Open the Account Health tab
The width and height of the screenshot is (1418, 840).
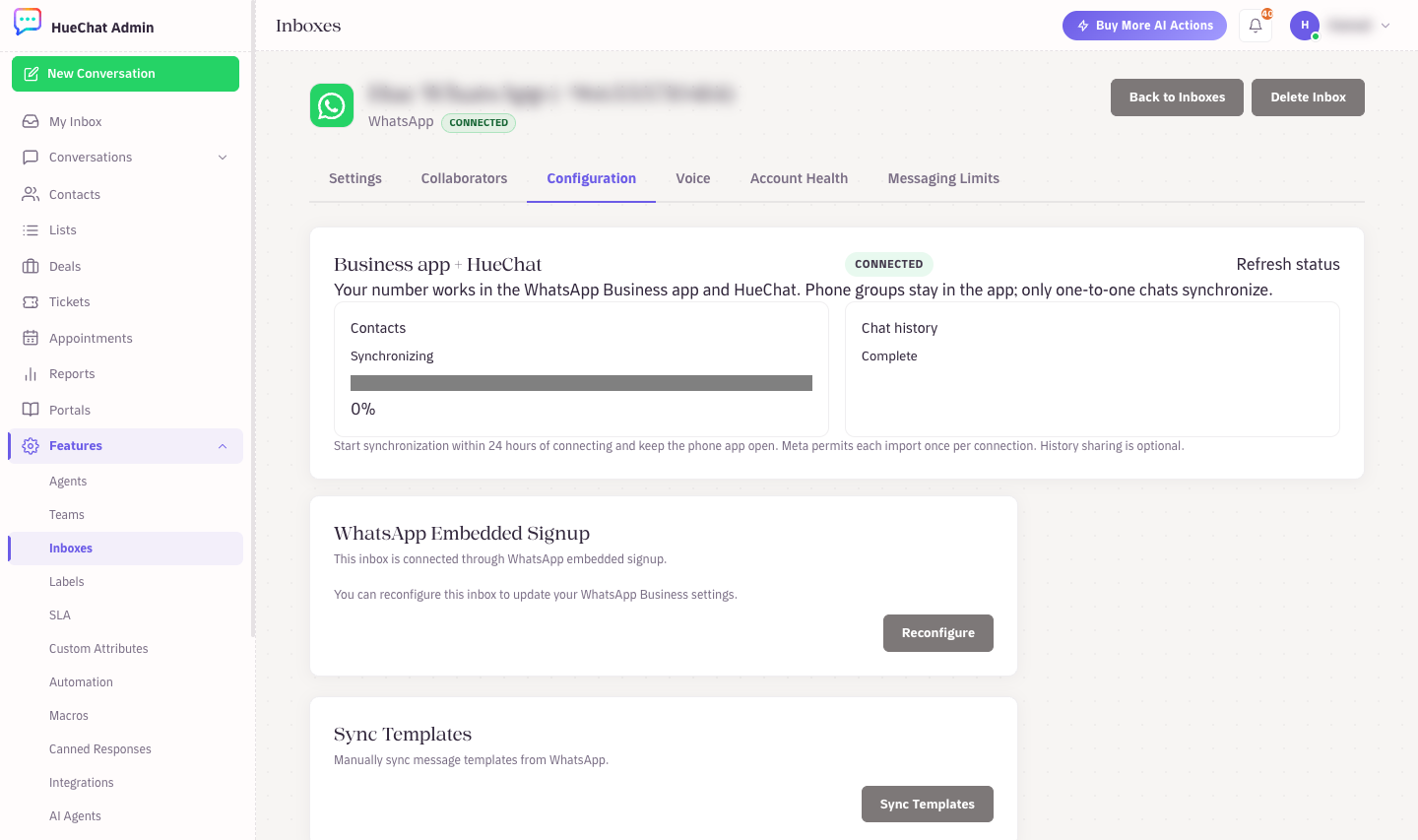pyautogui.click(x=799, y=178)
